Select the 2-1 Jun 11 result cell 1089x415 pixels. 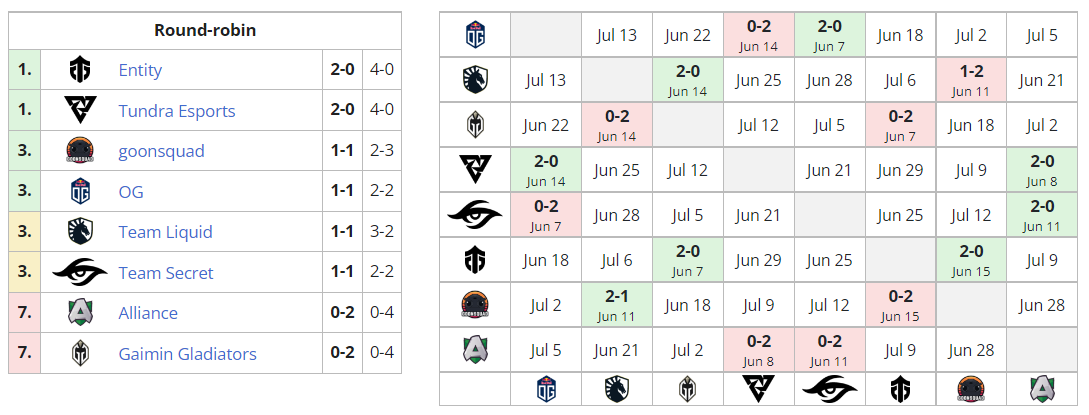pos(616,304)
